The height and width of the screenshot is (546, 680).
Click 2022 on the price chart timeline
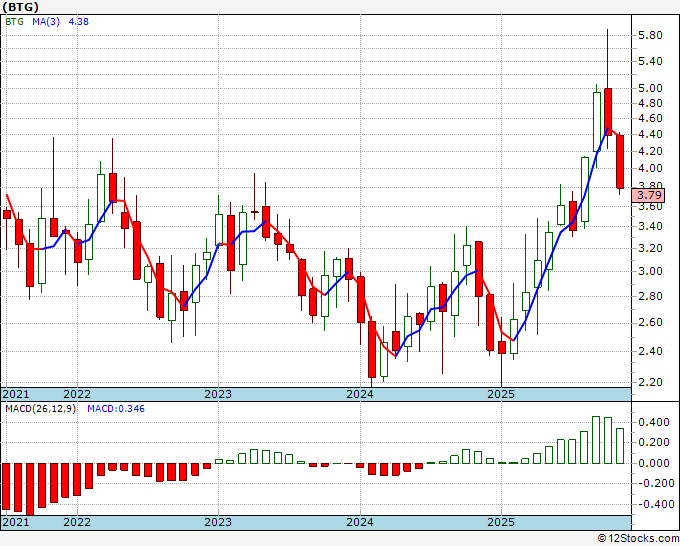tap(77, 394)
